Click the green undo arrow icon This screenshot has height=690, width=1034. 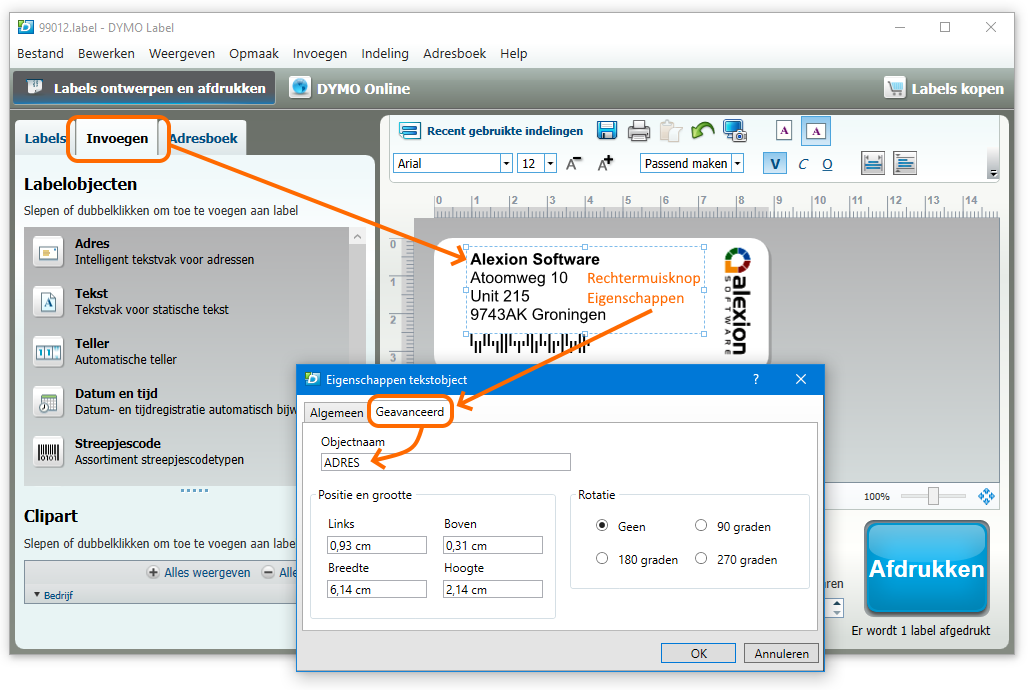703,131
